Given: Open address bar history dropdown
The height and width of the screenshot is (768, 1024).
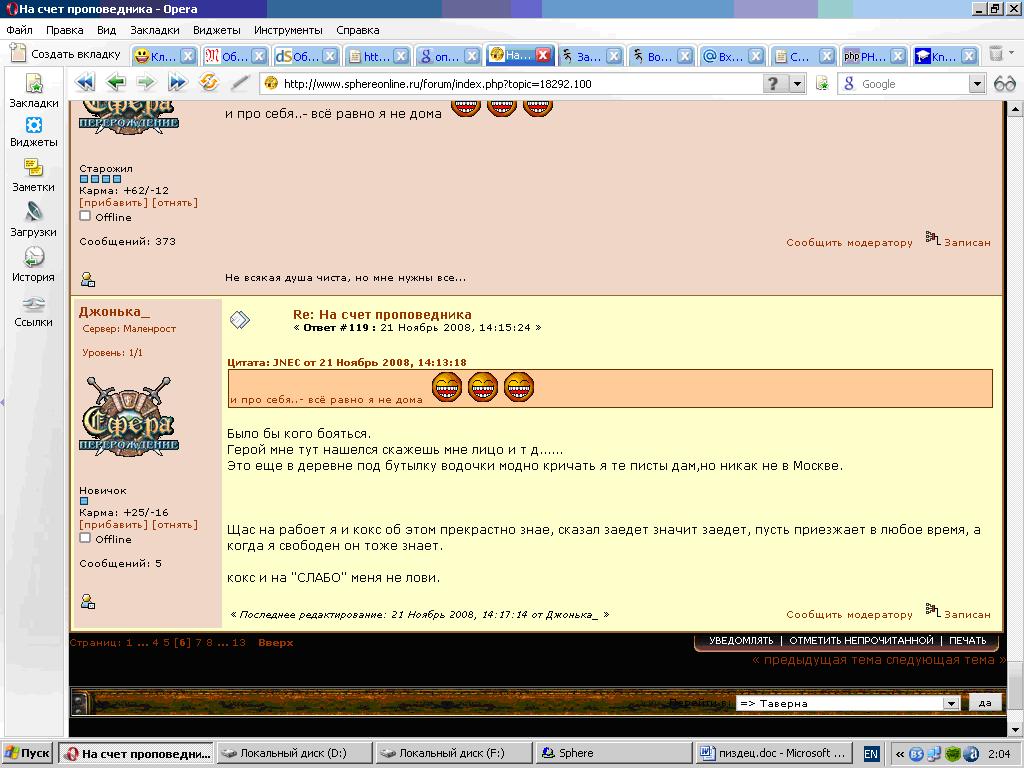Looking at the screenshot, I should 797,84.
